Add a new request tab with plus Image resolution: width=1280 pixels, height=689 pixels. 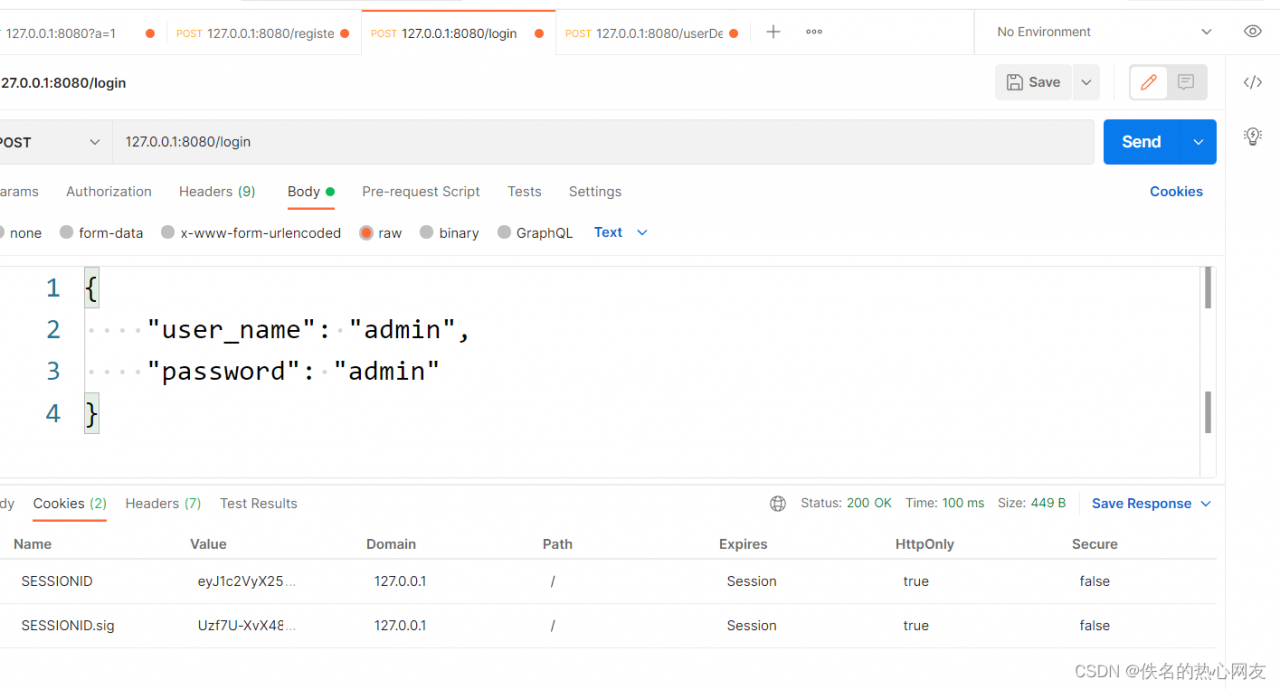773,32
